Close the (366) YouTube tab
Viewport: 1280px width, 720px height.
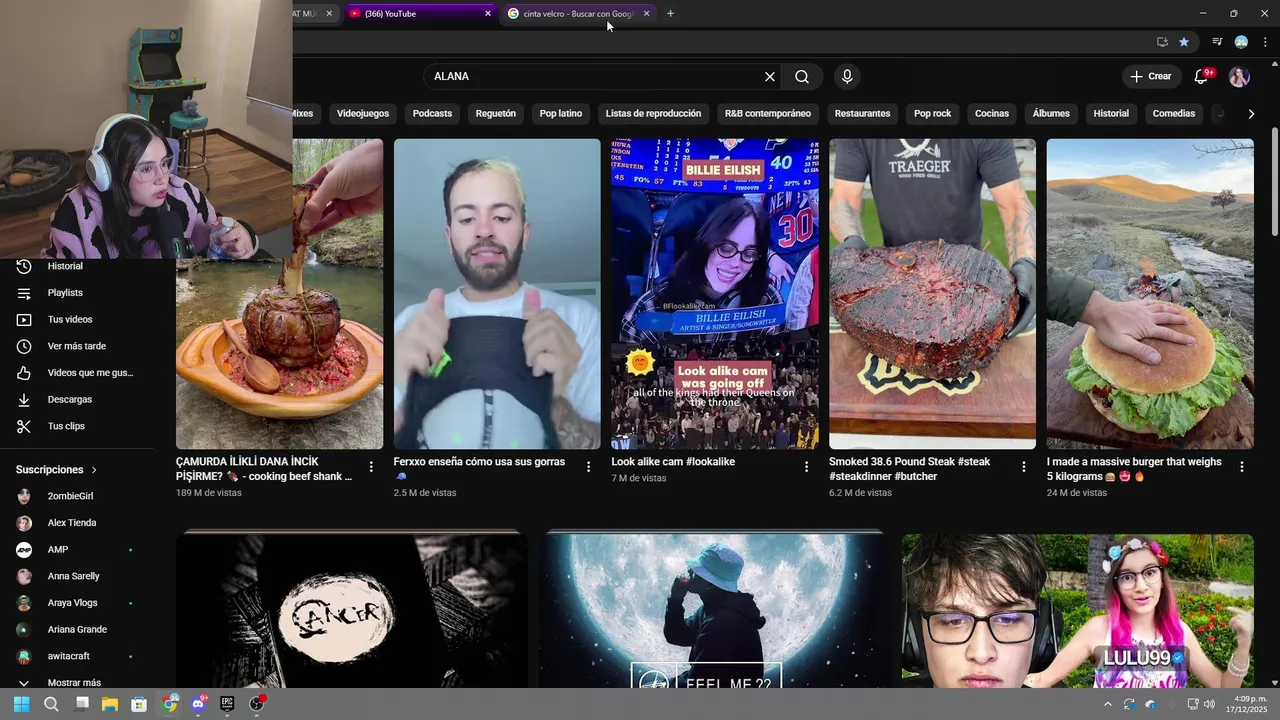488,13
